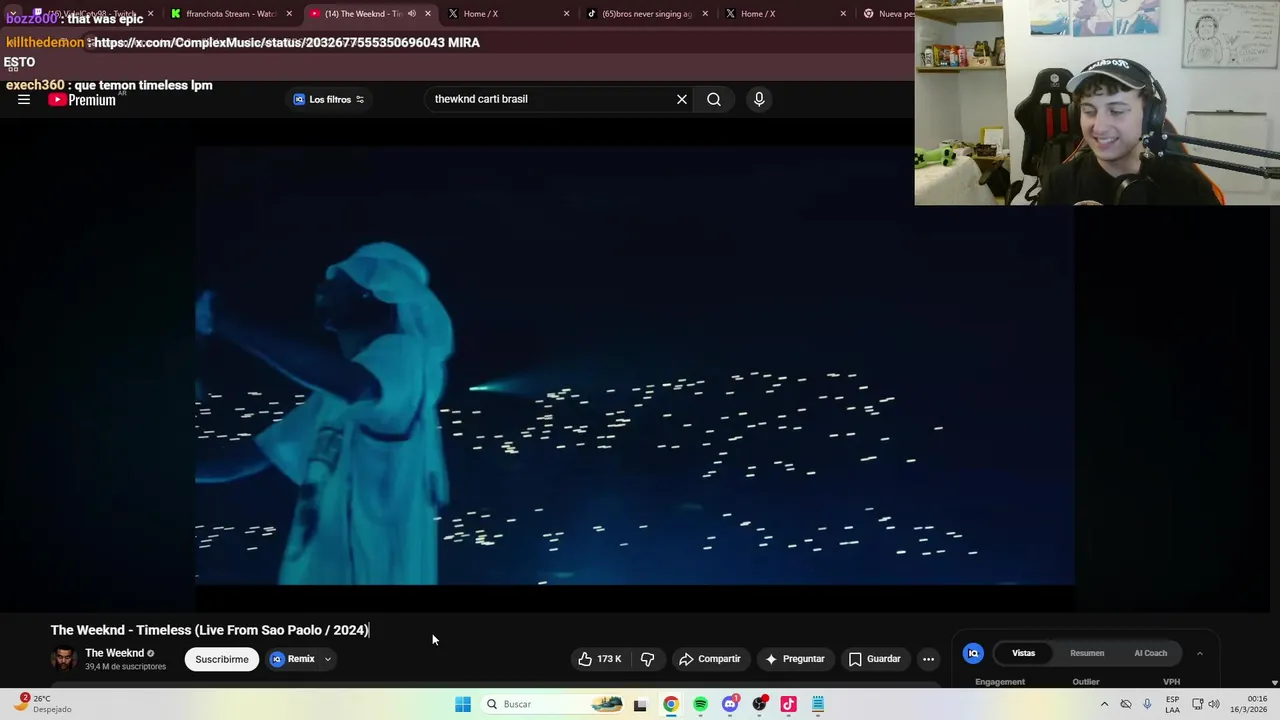1280x720 pixels.
Task: Open the ESP LAA language switcher
Action: tap(1172, 704)
